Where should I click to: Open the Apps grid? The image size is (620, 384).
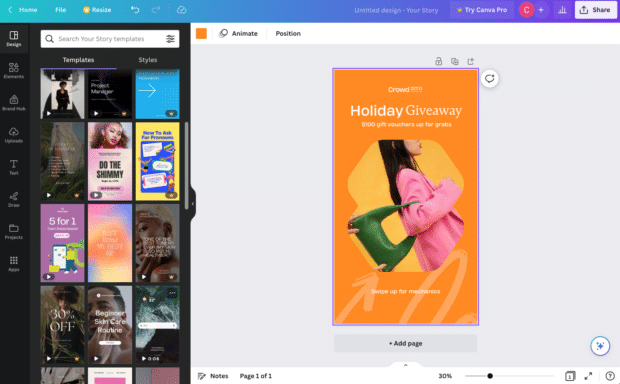tap(14, 263)
